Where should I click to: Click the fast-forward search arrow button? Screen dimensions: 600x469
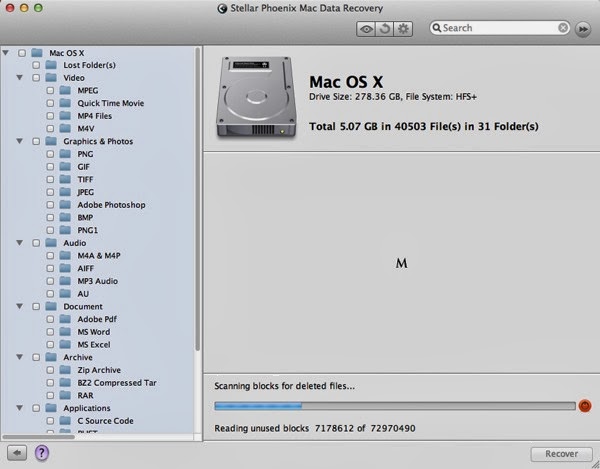coord(583,29)
